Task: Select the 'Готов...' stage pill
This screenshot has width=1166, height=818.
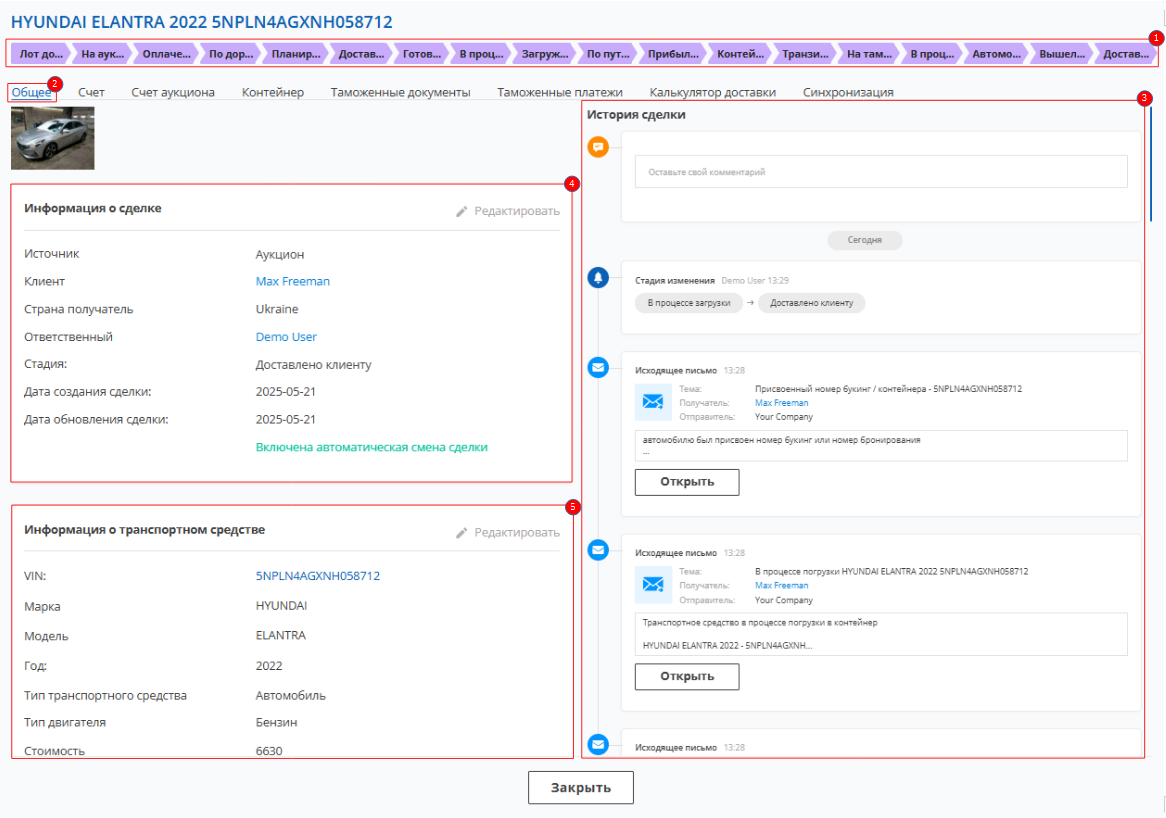Action: [x=422, y=54]
